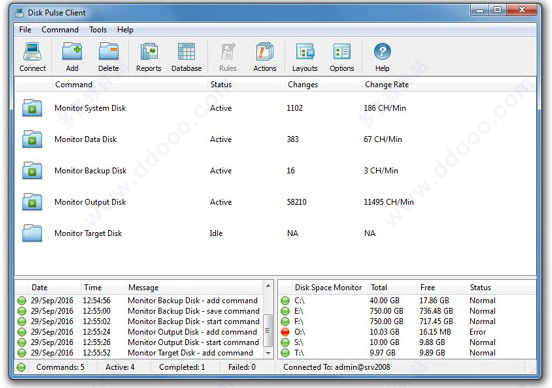Click the red error indicator for O:\
The width and height of the screenshot is (552, 388).
tap(285, 332)
